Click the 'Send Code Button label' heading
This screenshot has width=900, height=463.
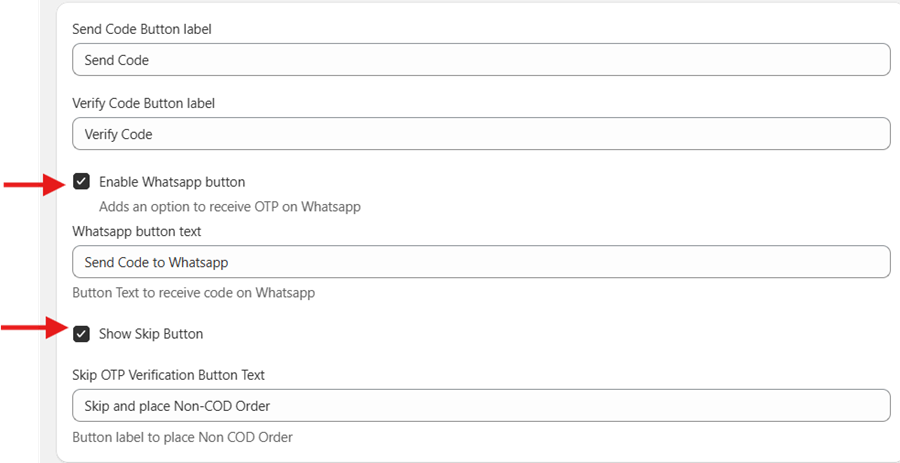coord(142,29)
